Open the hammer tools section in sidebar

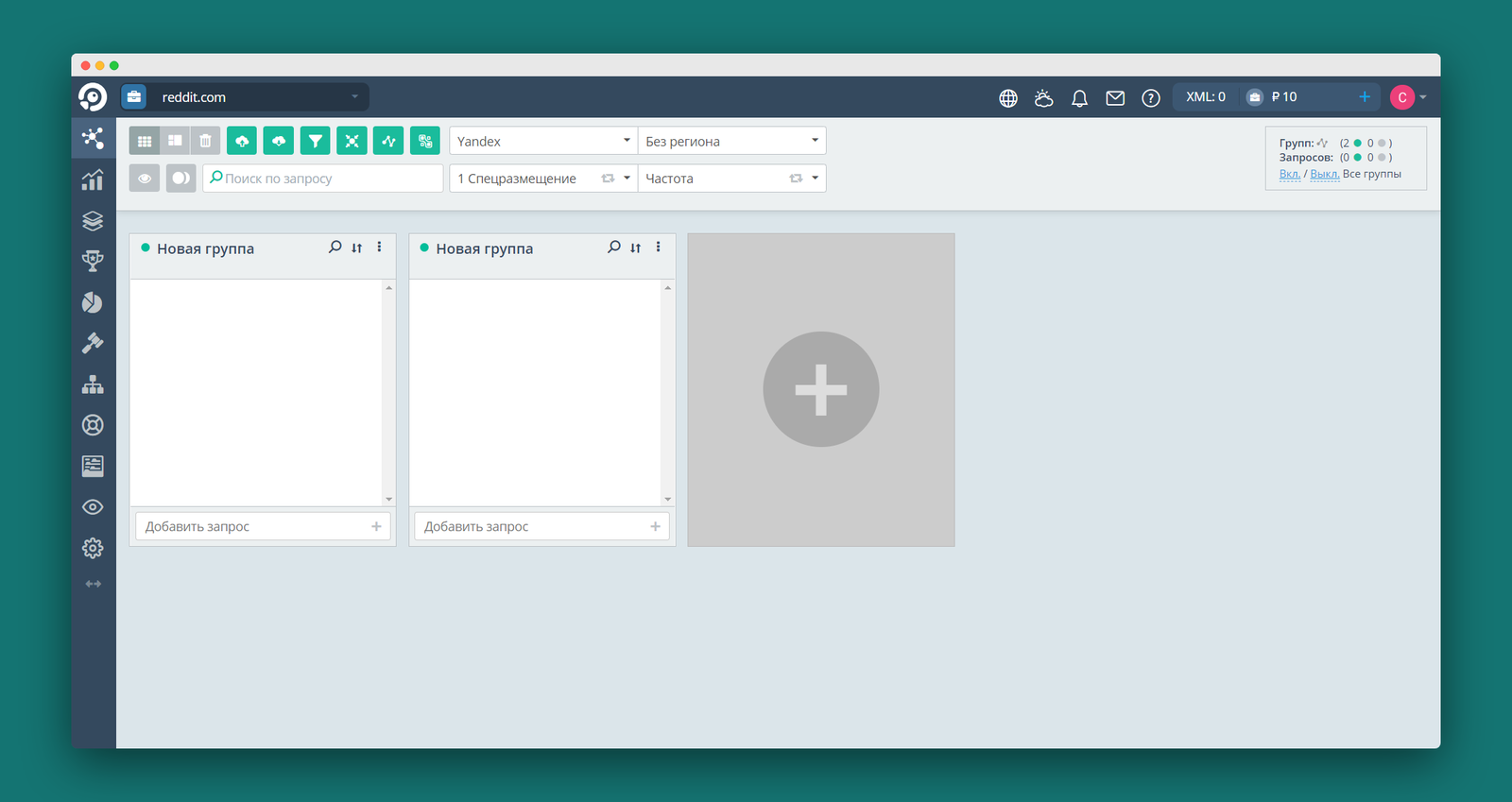tap(93, 343)
